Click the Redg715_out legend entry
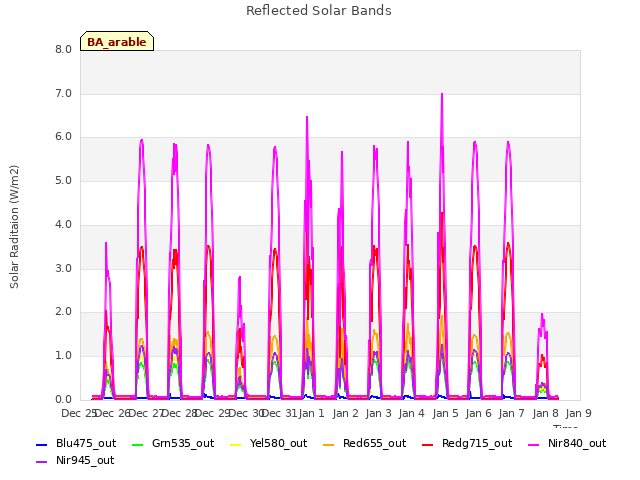Viewport: 640px width, 480px height. (x=467, y=444)
